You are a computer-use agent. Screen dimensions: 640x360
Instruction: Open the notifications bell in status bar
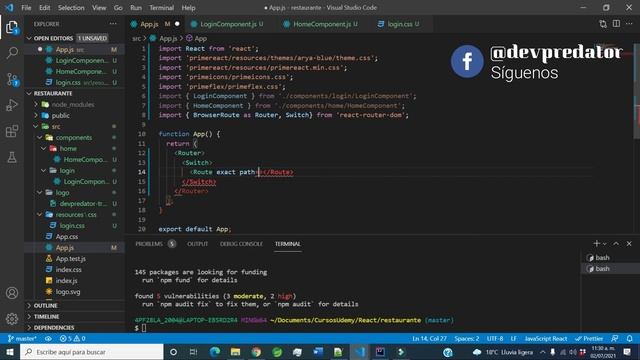tap(629, 338)
